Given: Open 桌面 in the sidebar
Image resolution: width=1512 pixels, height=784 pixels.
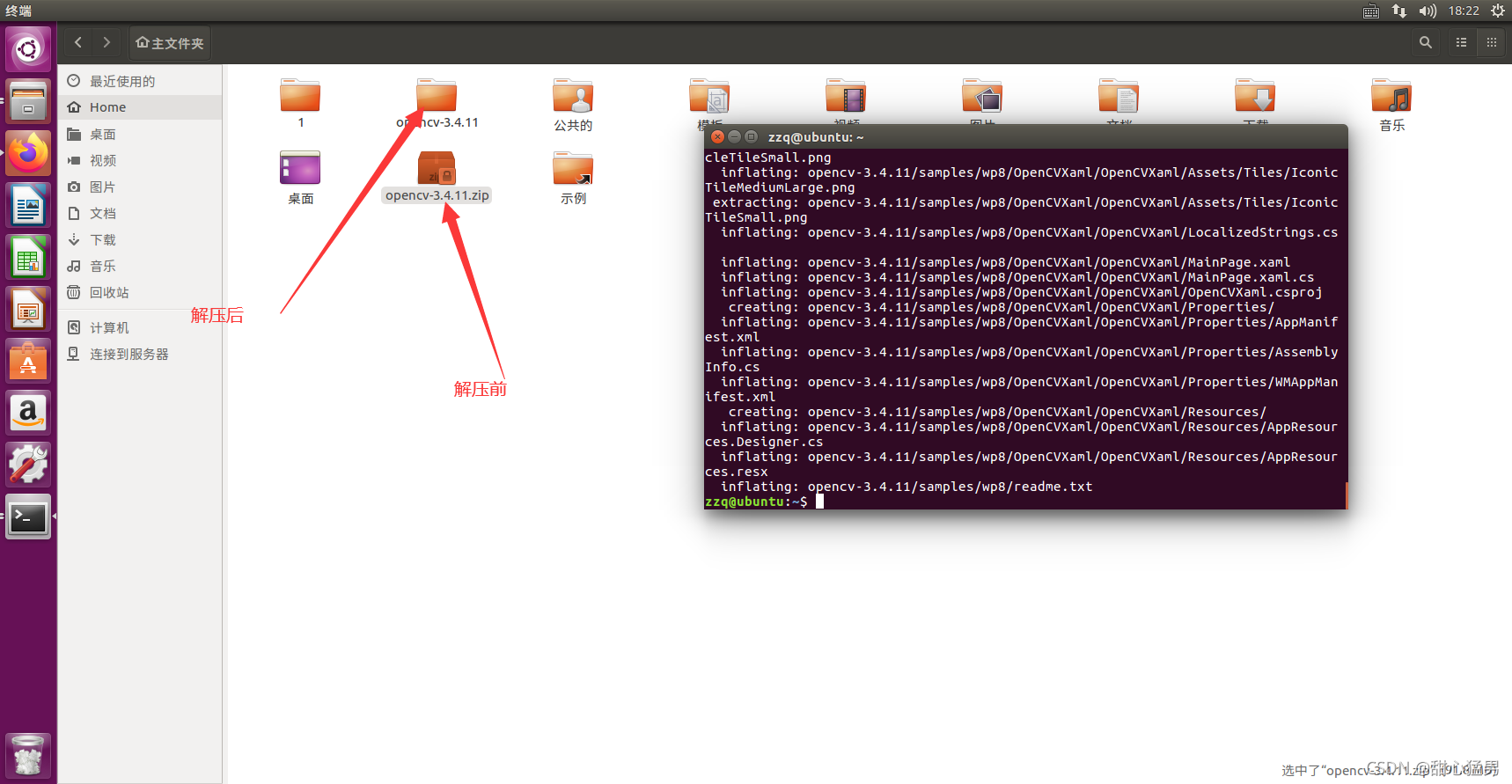Looking at the screenshot, I should [140, 134].
